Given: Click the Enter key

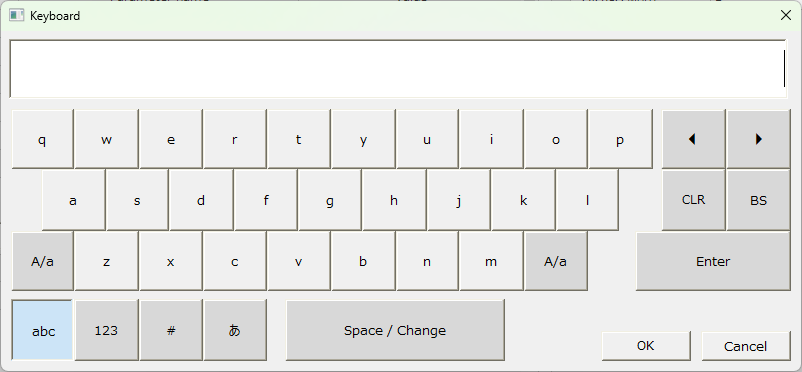Looking at the screenshot, I should [x=713, y=261].
